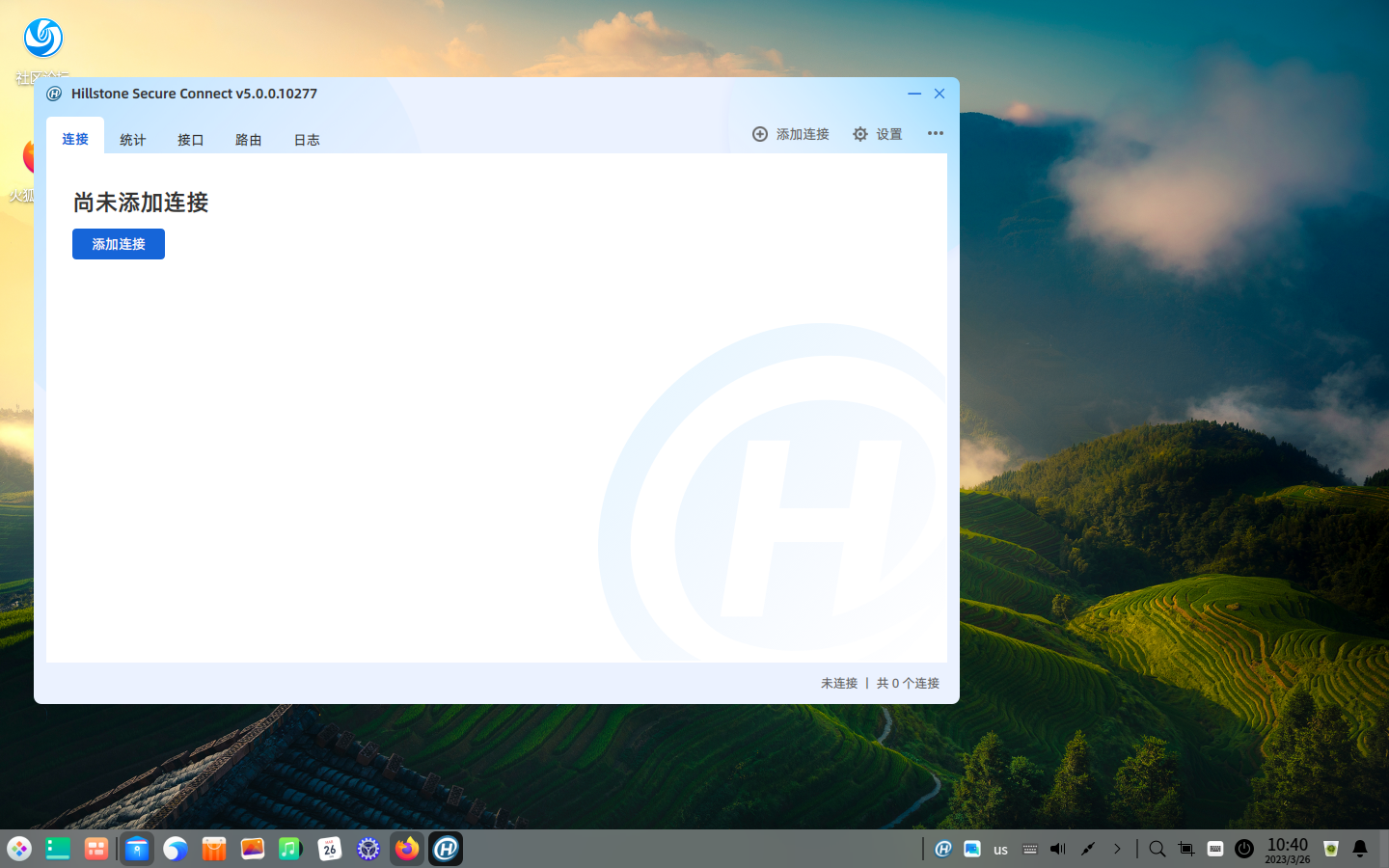Select the 接口 tab
The height and width of the screenshot is (868, 1389).
pyautogui.click(x=191, y=140)
